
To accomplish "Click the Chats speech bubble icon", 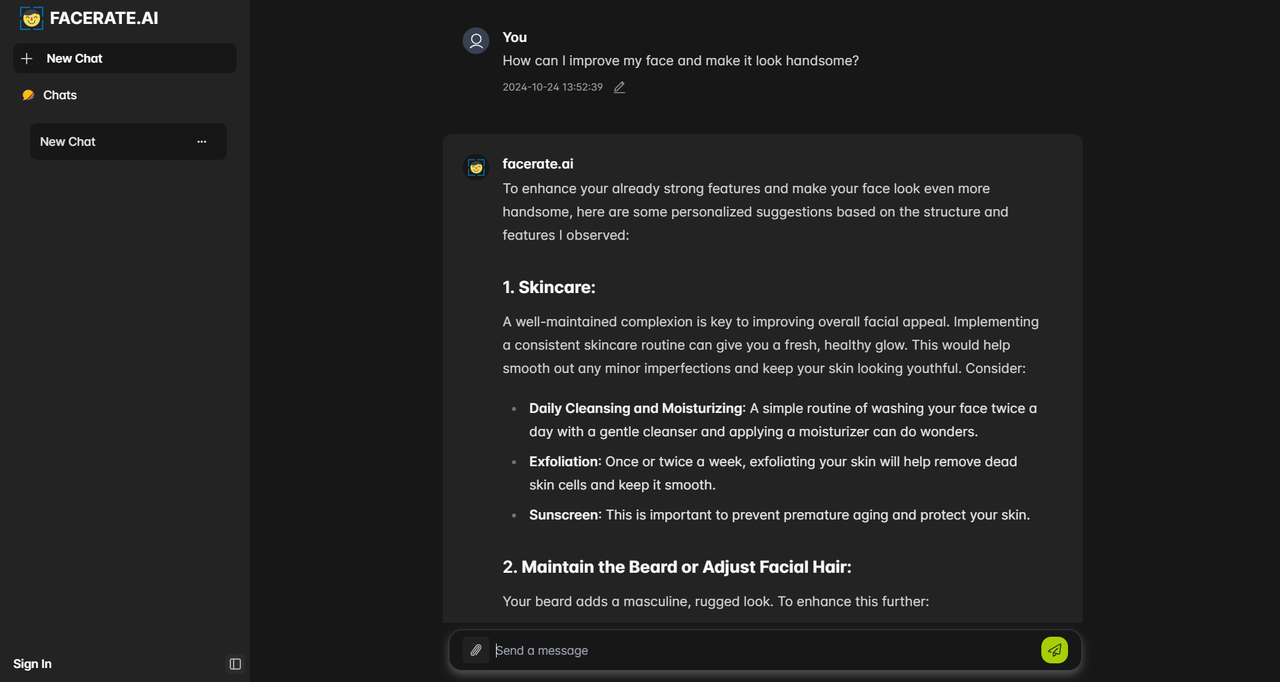I will click(28, 95).
